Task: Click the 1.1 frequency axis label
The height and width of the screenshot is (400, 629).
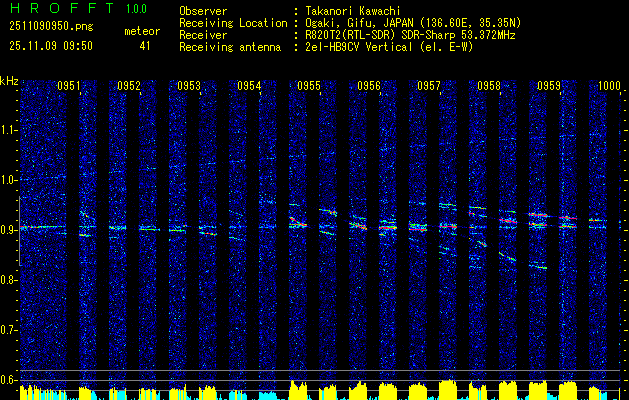Action: (8, 130)
